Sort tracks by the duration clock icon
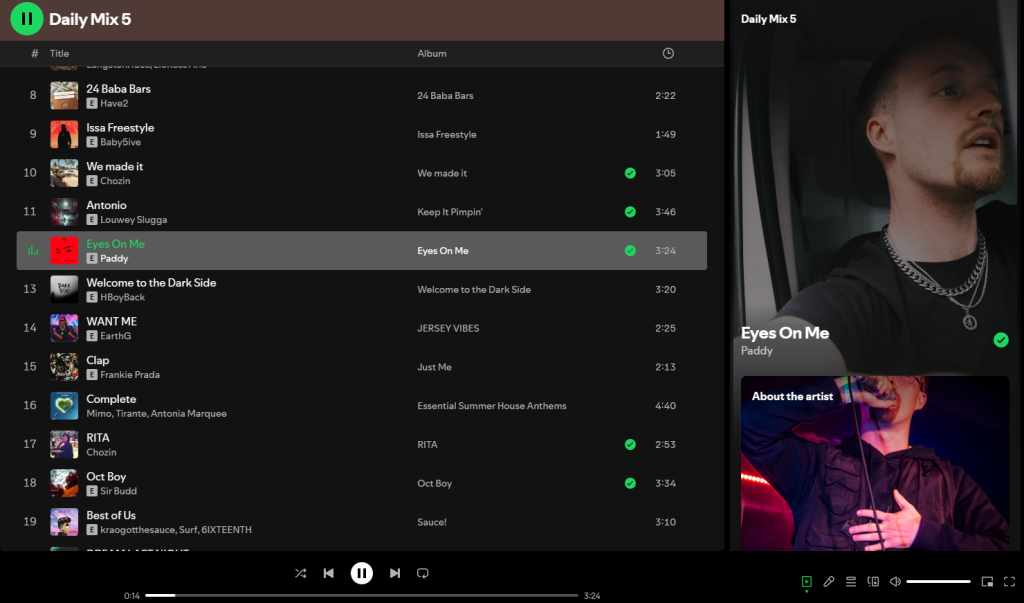Viewport: 1024px width, 603px height. [668, 54]
